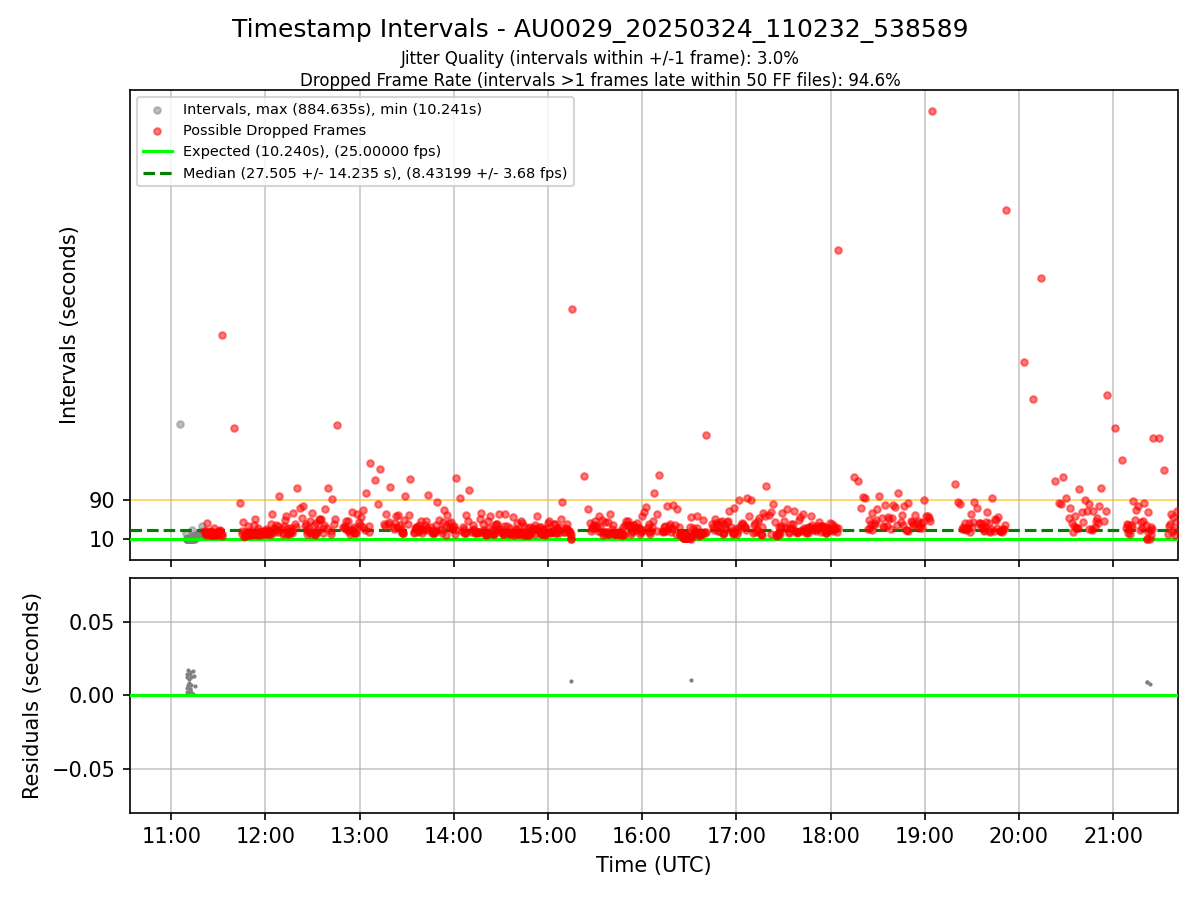Click the red outlier point just after 18:00
The image size is (1200, 900).
pos(838,250)
